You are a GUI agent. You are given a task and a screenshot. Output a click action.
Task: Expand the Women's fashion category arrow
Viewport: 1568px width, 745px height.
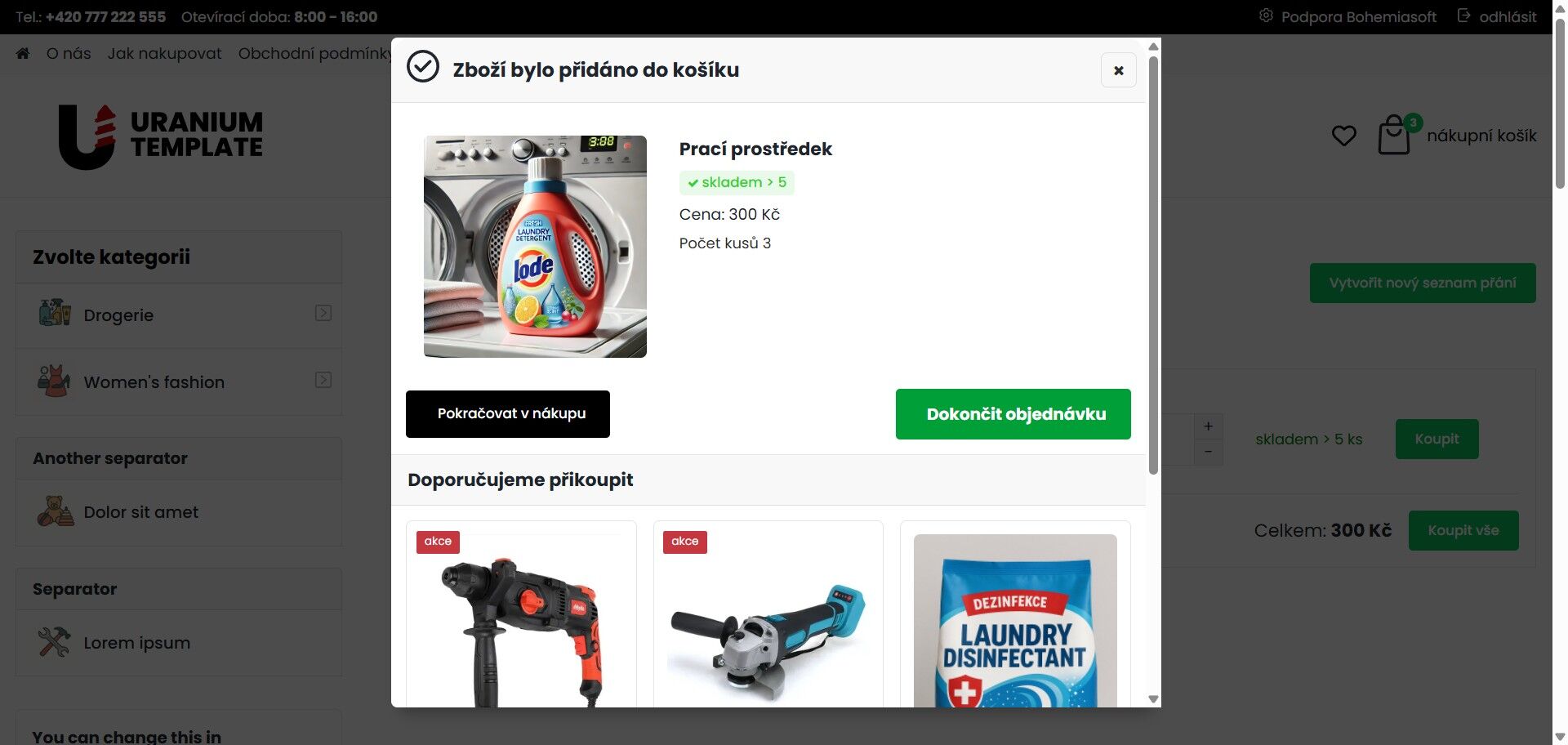pos(323,380)
